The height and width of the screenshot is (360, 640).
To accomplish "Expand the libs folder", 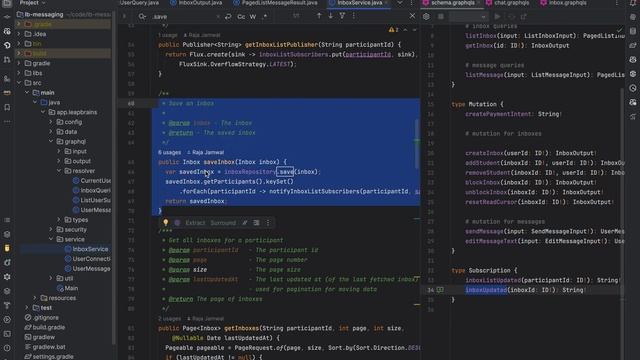I will [x=19, y=73].
